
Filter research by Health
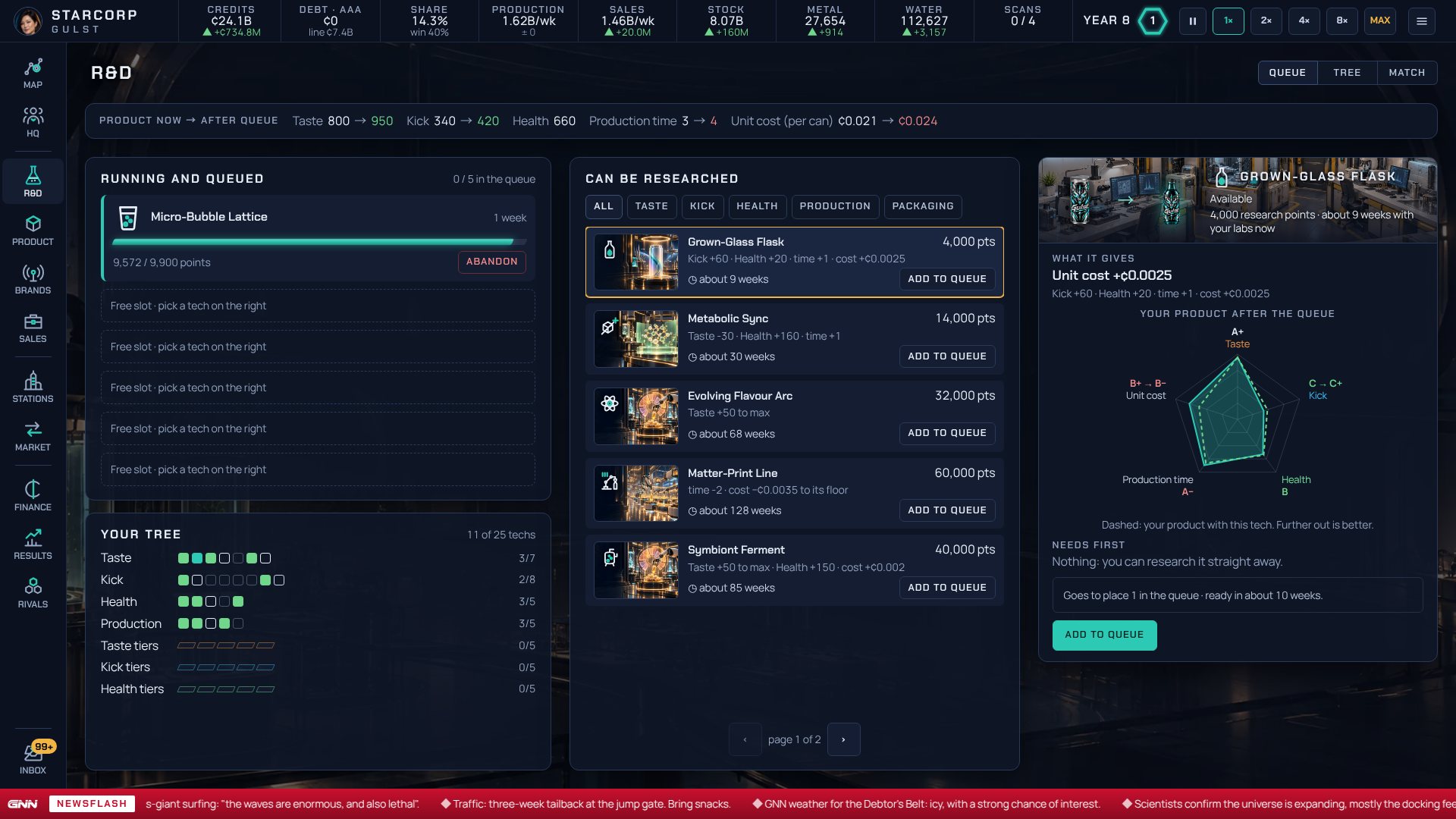point(757,206)
